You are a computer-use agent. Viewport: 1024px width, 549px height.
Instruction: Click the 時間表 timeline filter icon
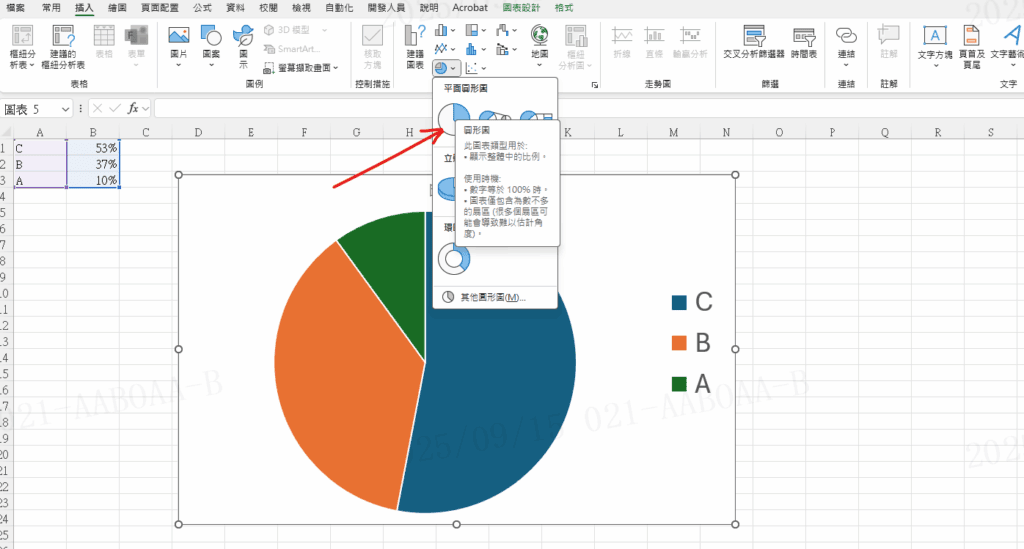pos(803,46)
